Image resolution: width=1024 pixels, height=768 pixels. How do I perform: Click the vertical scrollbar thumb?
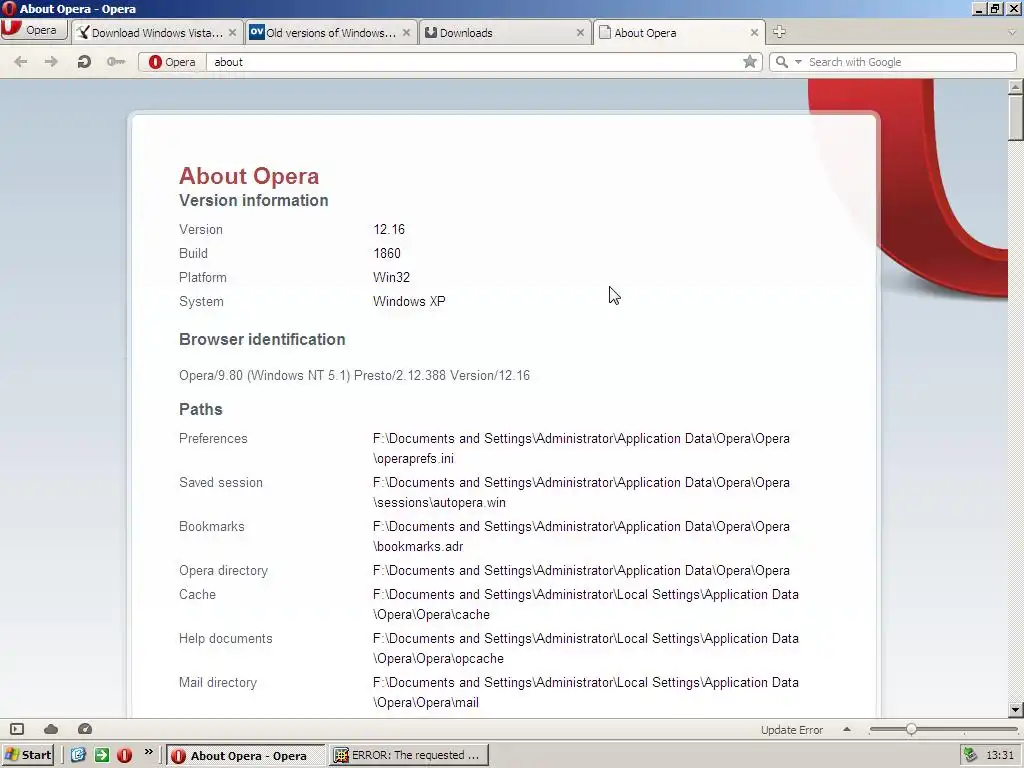(1016, 118)
